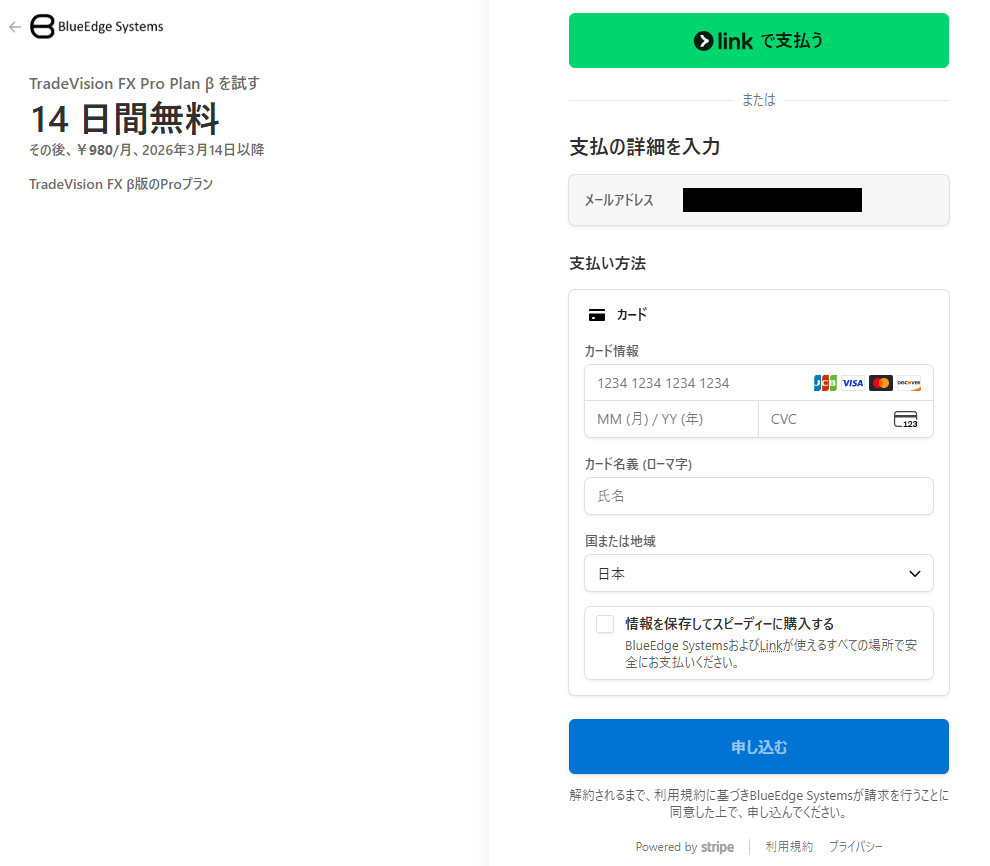Focus the カード名義 name field
This screenshot has height=866, width=990.
click(758, 496)
